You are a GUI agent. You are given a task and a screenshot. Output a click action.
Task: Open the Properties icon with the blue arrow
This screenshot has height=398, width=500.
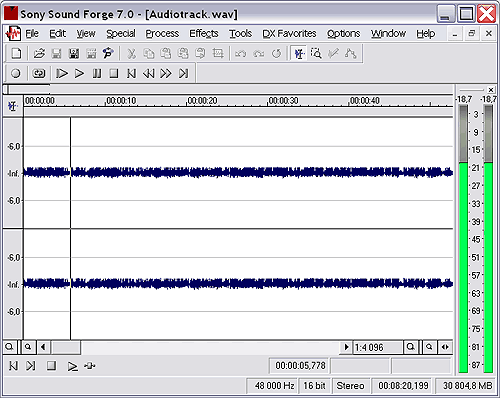coord(108,53)
